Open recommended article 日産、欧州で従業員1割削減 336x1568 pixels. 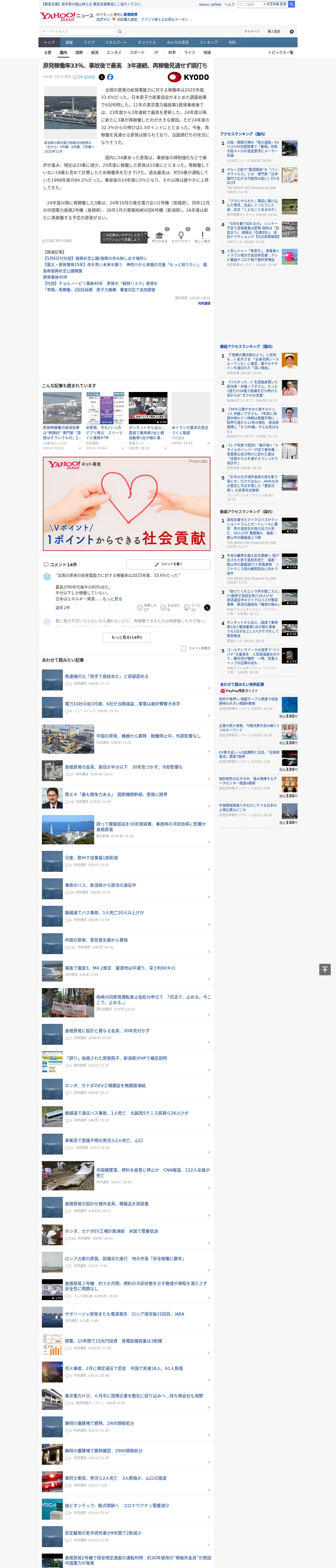(92, 858)
